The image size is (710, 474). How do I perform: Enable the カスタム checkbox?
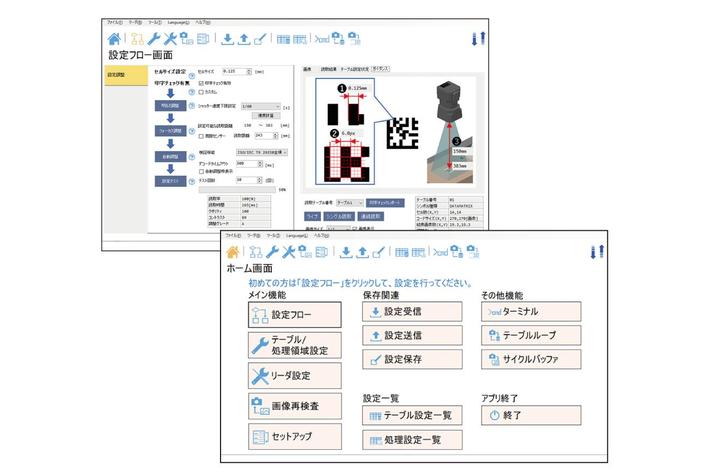click(x=200, y=92)
